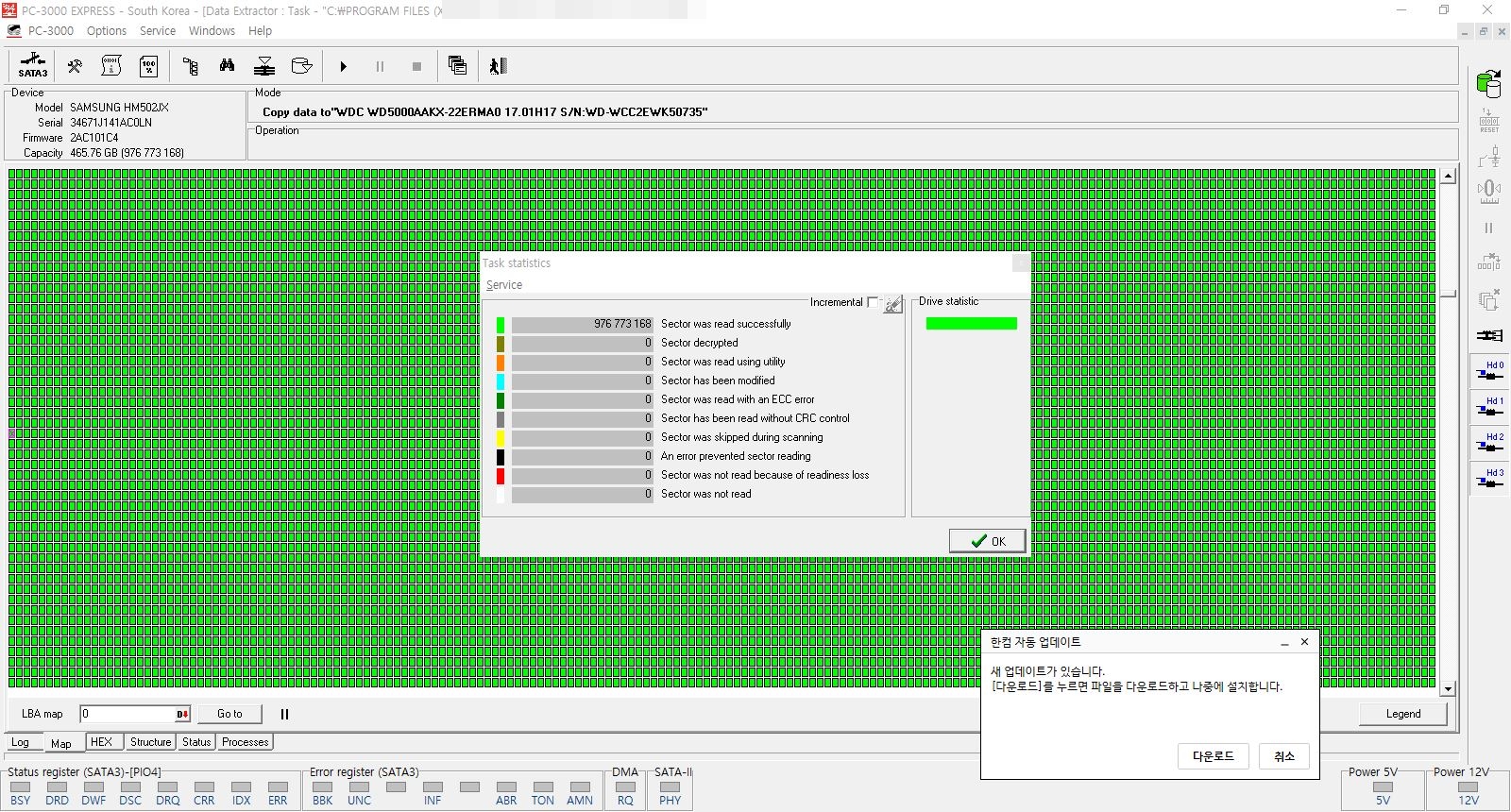
Task: Toggle head Hd 1 button
Action: pos(1489,408)
